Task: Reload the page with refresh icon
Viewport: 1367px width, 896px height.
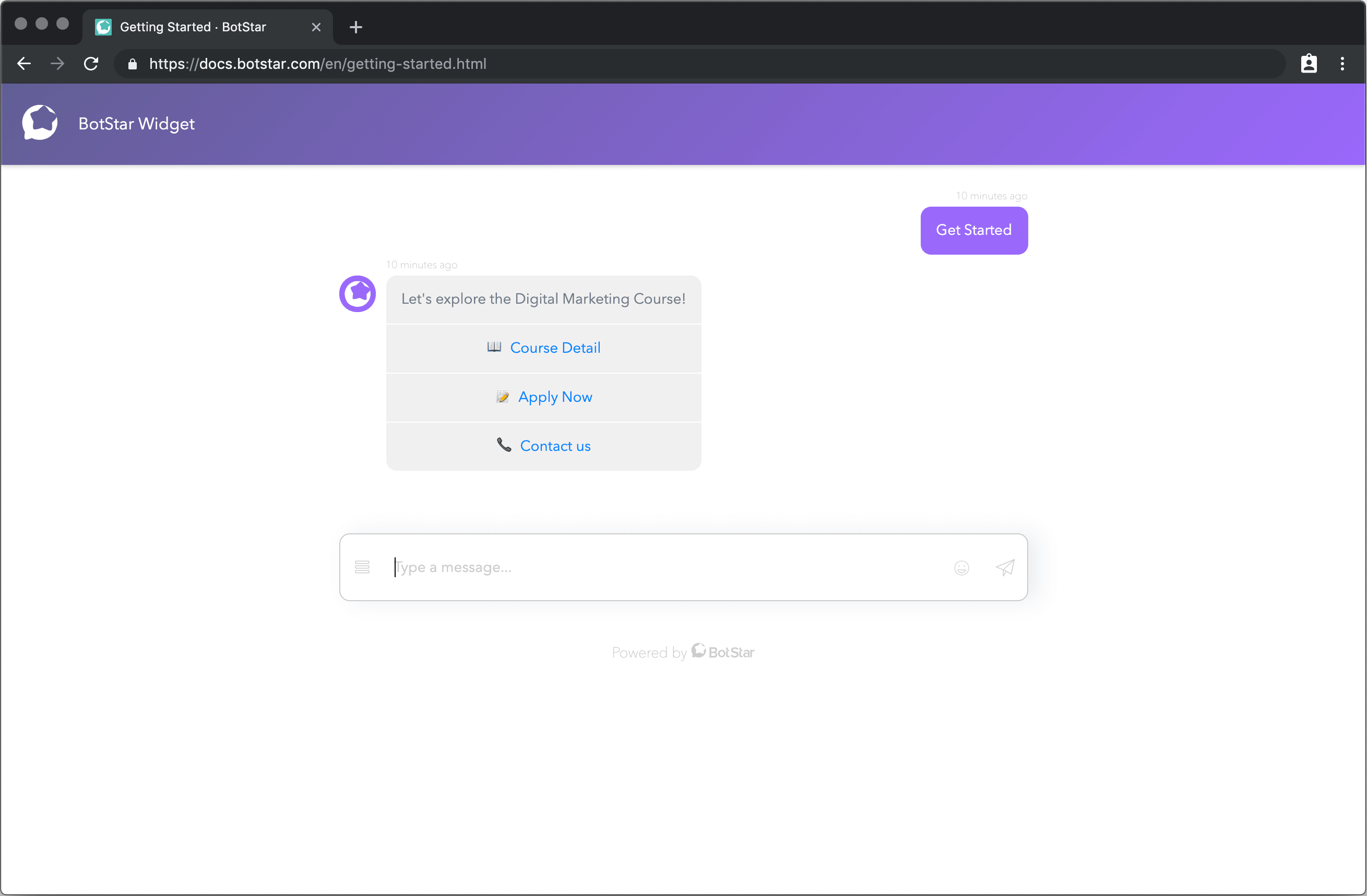Action: [91, 64]
